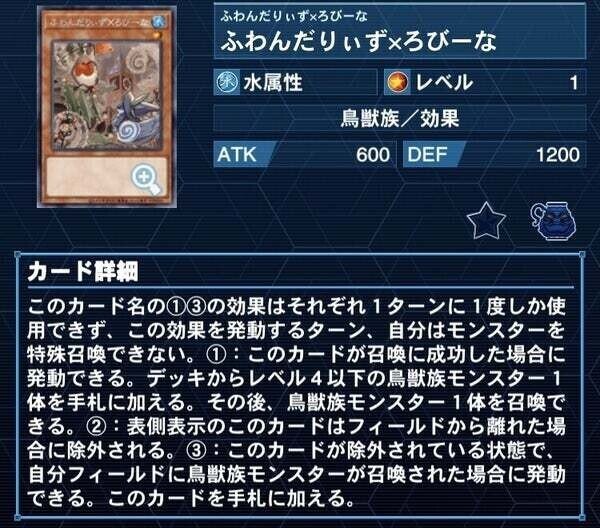Click the blank text box on card thumbnail
Image resolution: width=600 pixels, height=528 pixels.
[x=106, y=176]
